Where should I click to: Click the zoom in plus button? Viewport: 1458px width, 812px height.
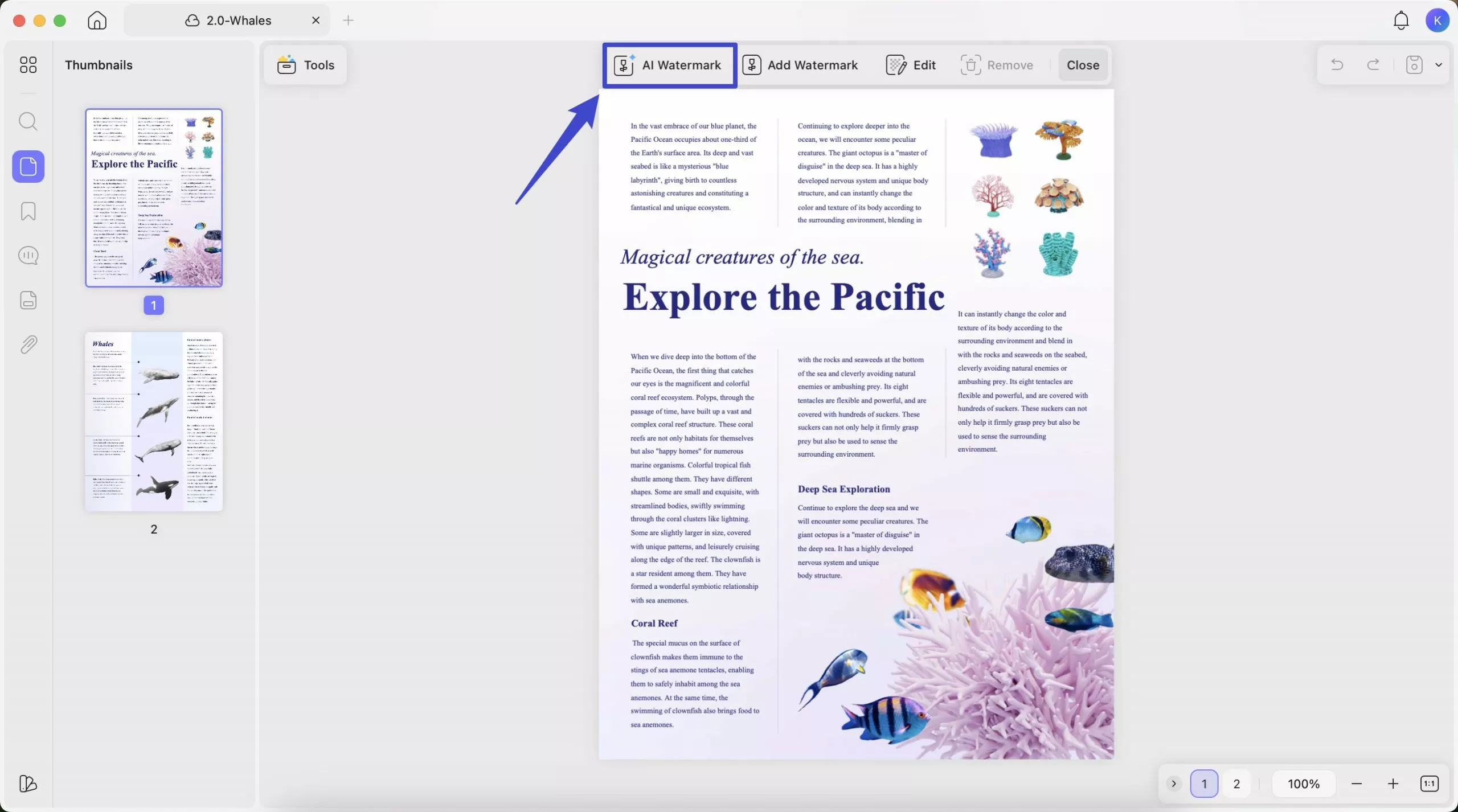(x=1393, y=784)
